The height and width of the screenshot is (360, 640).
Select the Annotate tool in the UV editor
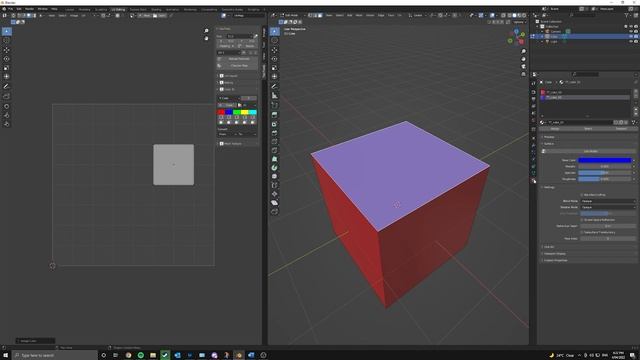7,86
